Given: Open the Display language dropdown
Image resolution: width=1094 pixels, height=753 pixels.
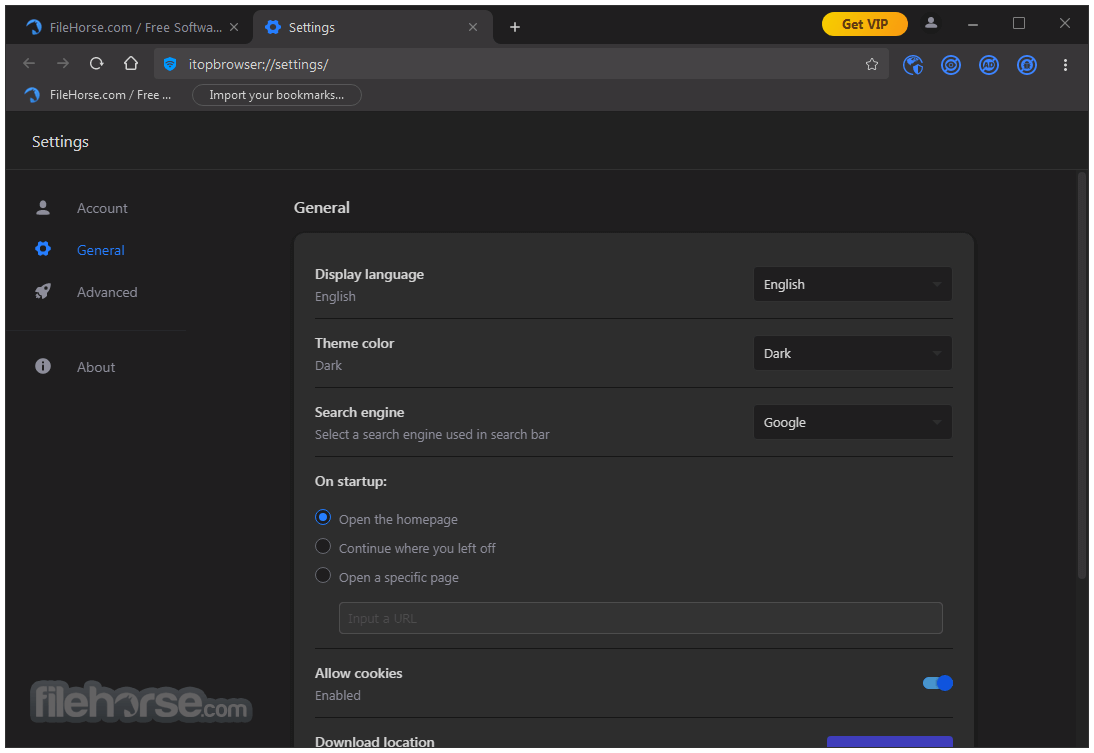Looking at the screenshot, I should pos(853,284).
